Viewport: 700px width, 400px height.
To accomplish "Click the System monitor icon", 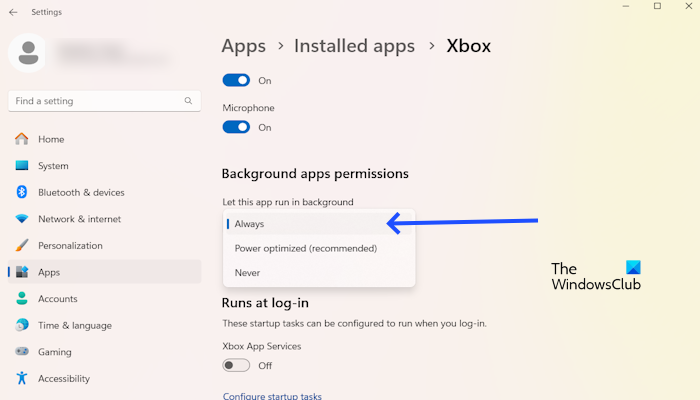I will click(x=21, y=166).
